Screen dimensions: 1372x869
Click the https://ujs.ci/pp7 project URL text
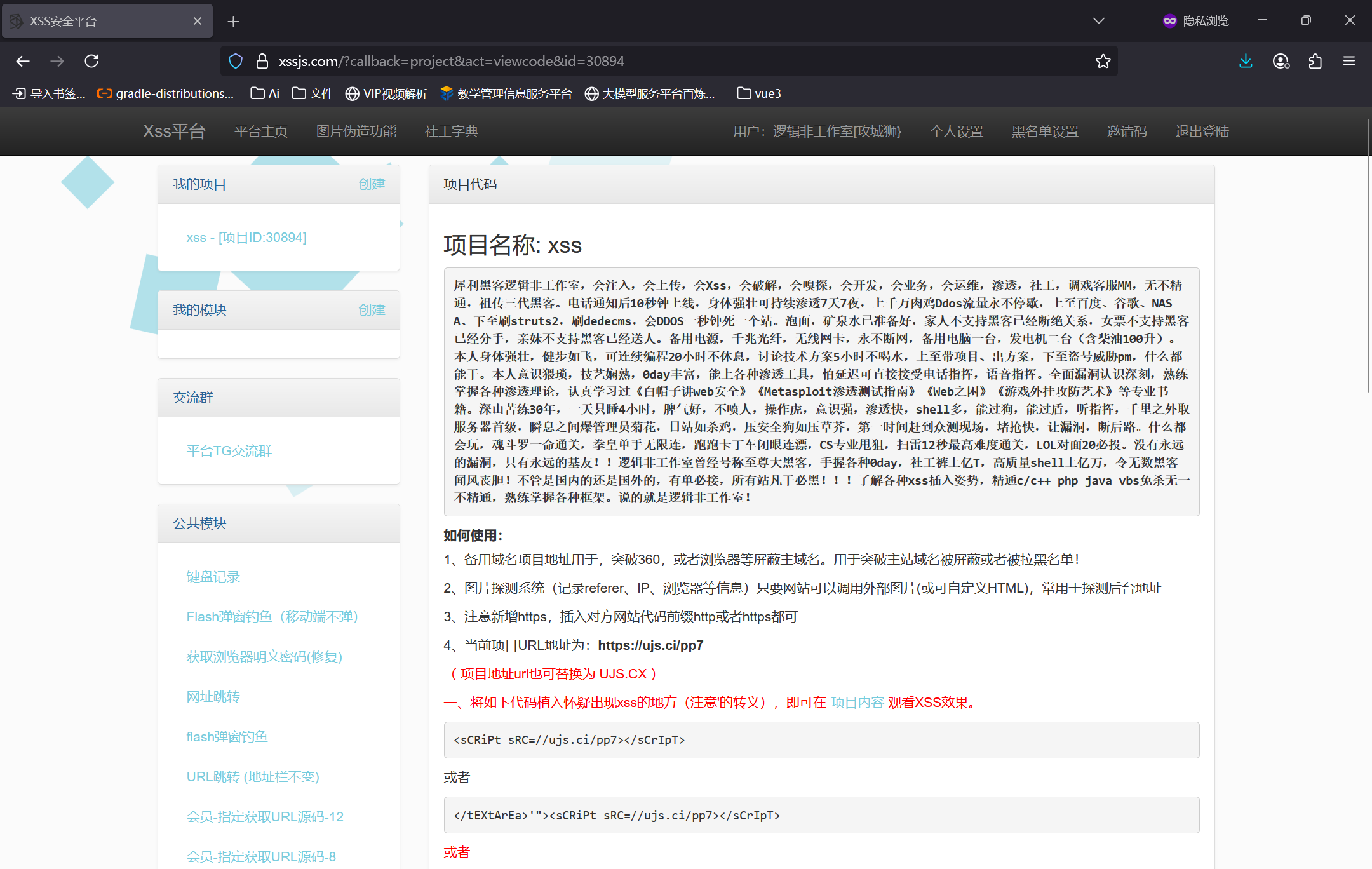[650, 645]
